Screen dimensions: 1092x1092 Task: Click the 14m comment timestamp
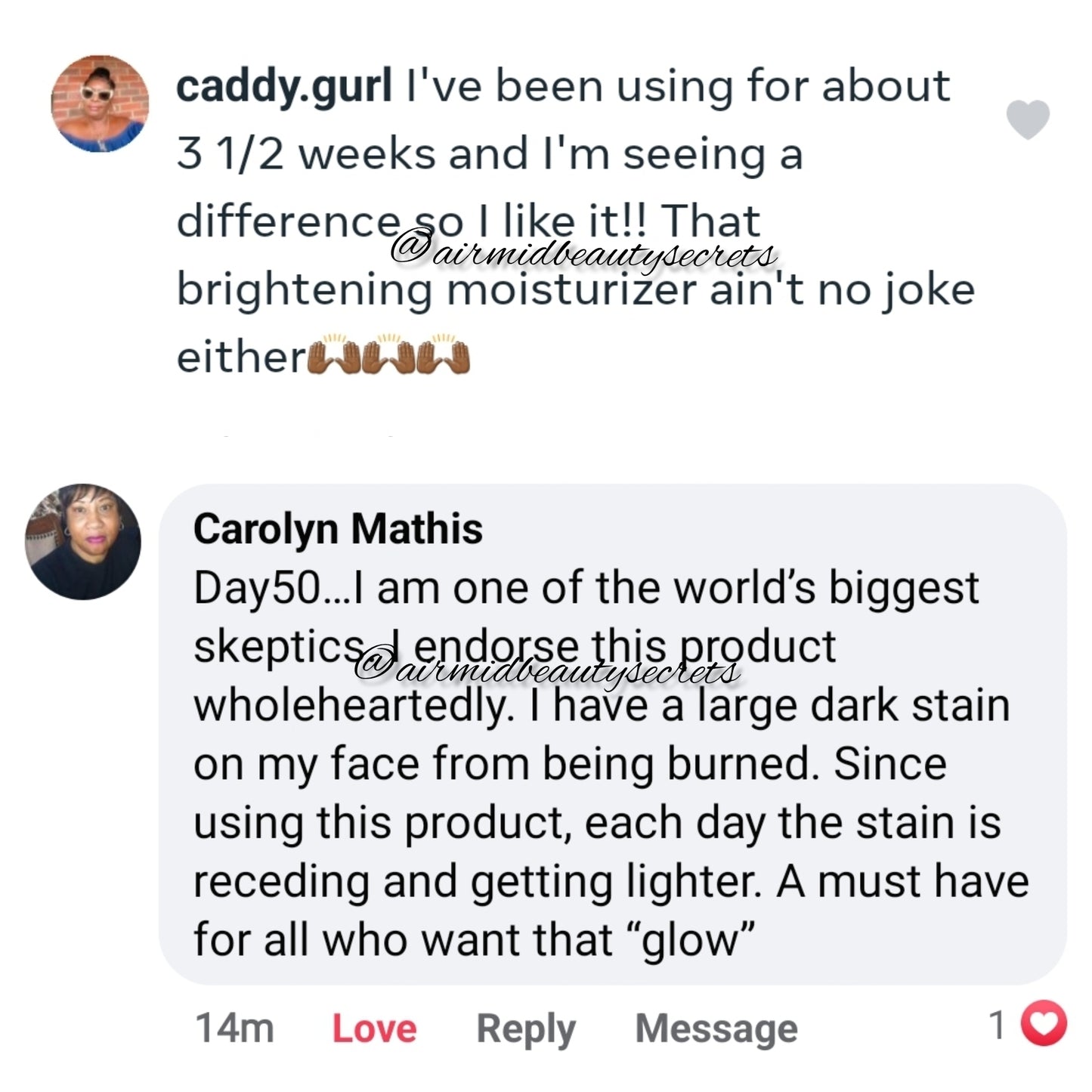(234, 1028)
